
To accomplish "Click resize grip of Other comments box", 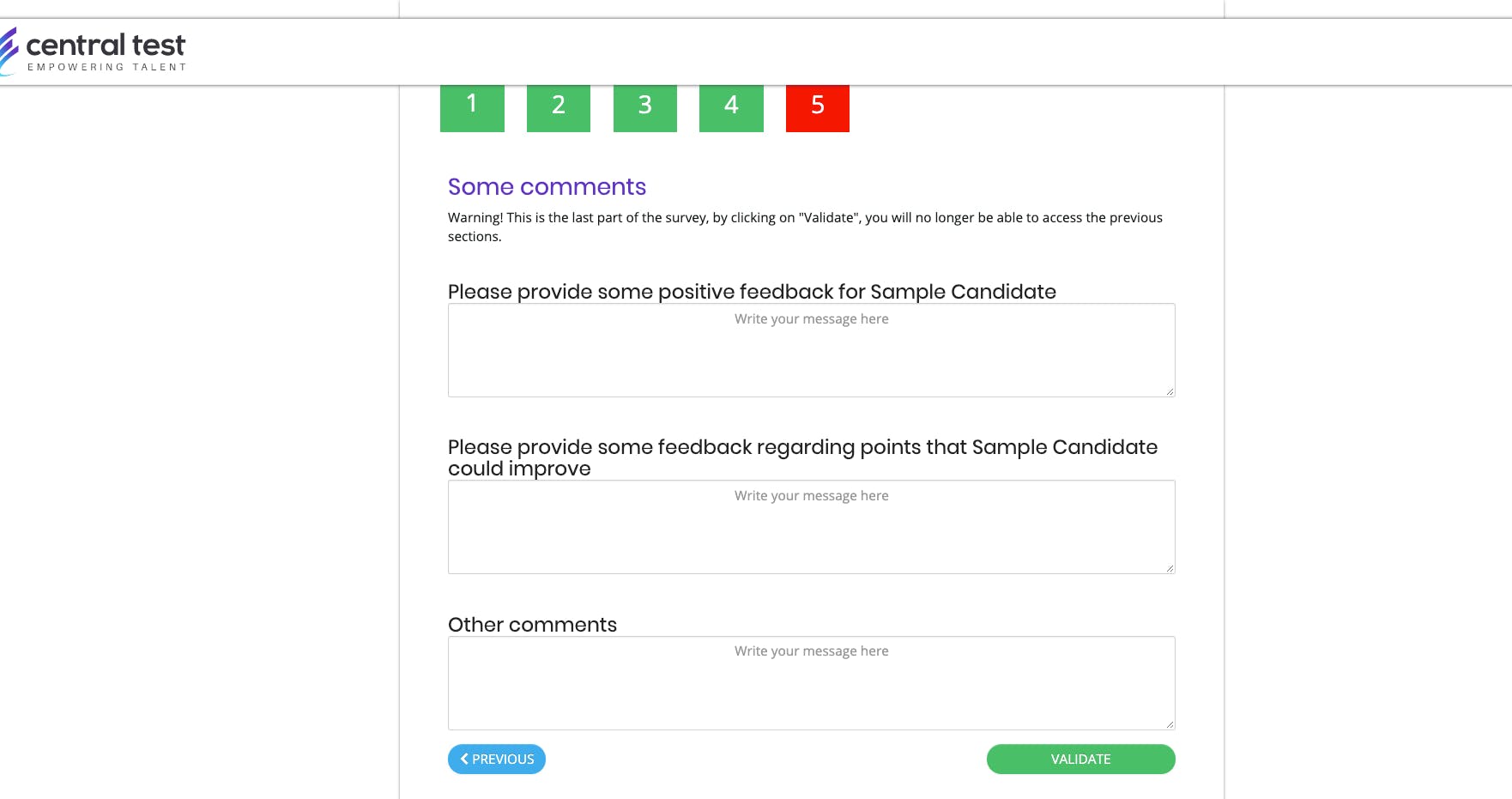I will (1169, 724).
